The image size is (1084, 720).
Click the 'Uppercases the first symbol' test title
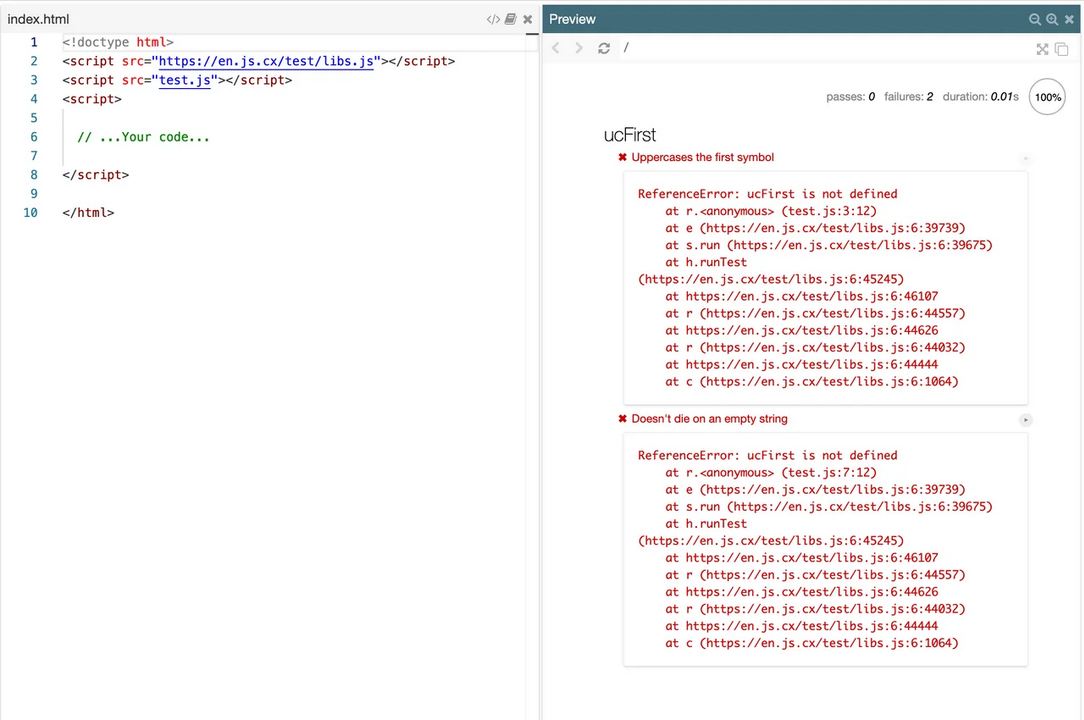[702, 157]
